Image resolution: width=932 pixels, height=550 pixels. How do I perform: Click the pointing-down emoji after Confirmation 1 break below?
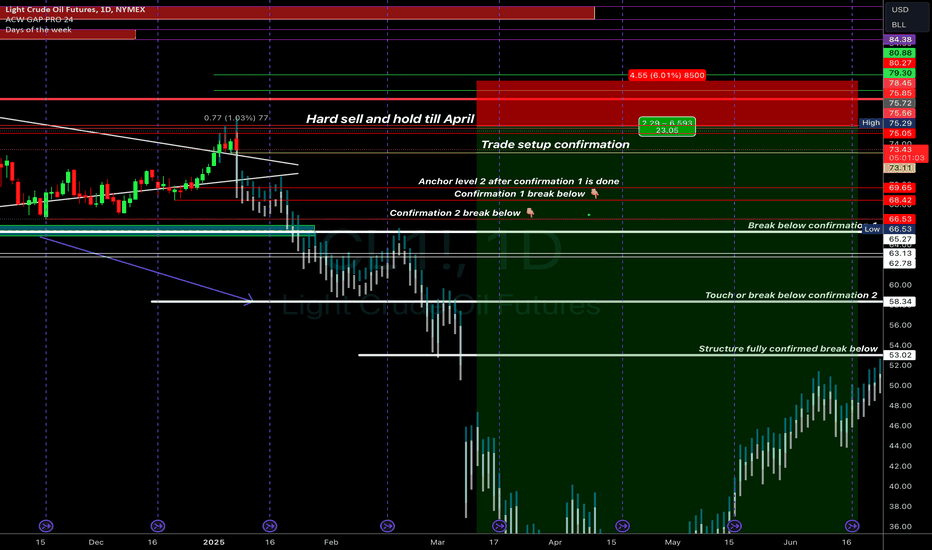594,194
